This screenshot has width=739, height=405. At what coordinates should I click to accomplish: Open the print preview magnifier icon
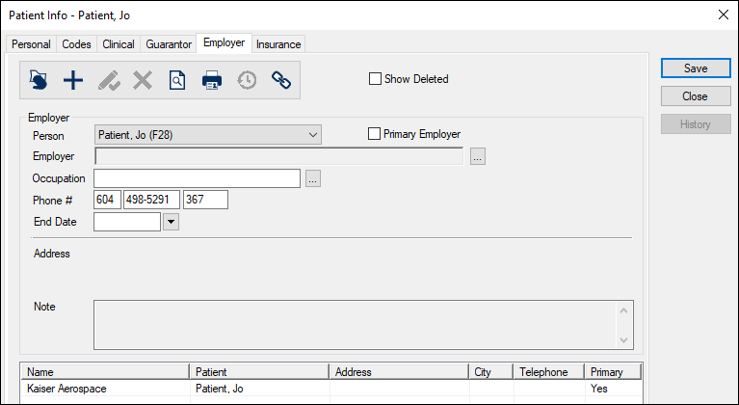click(x=177, y=81)
